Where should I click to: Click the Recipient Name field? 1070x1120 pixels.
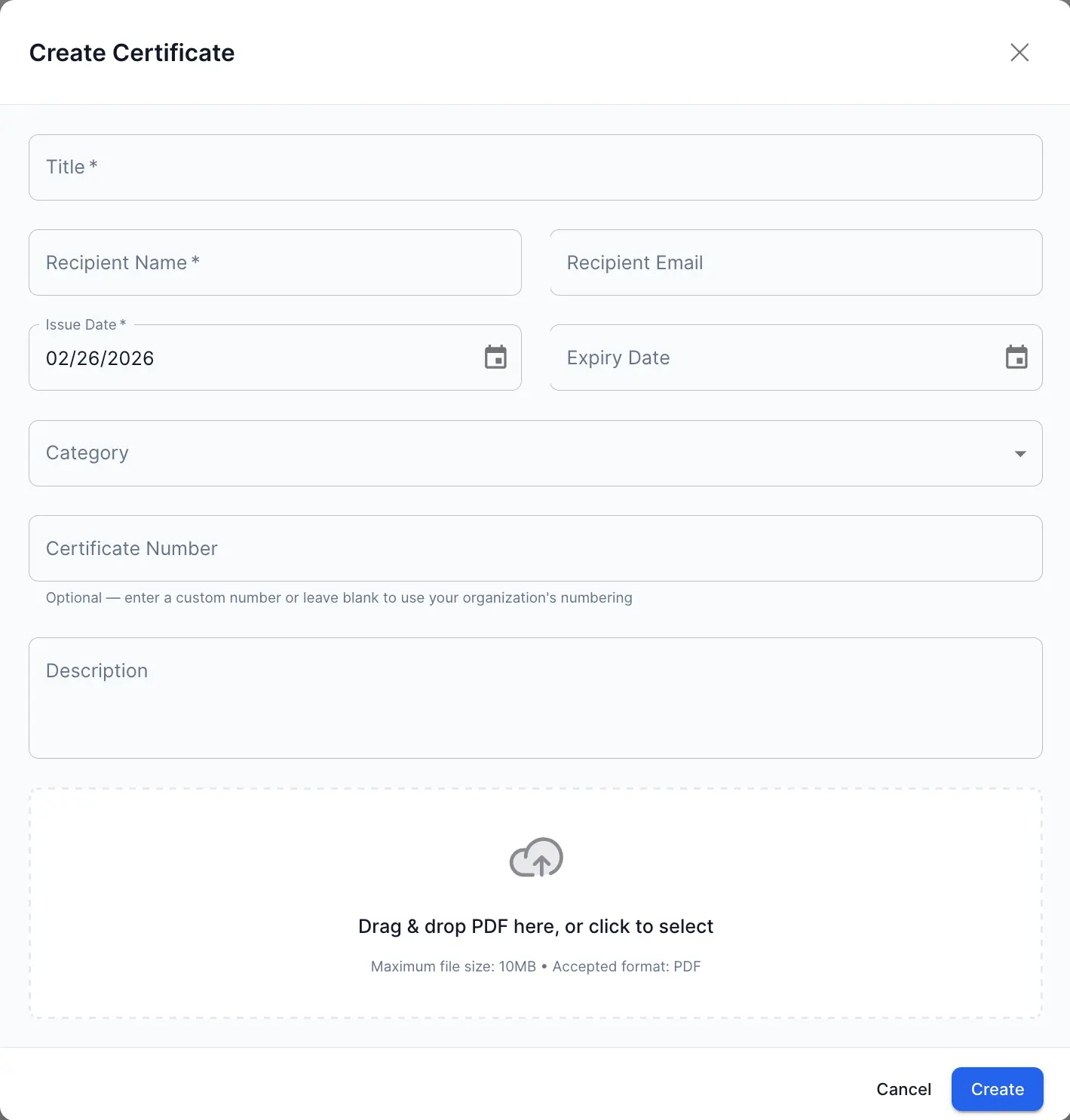[274, 262]
